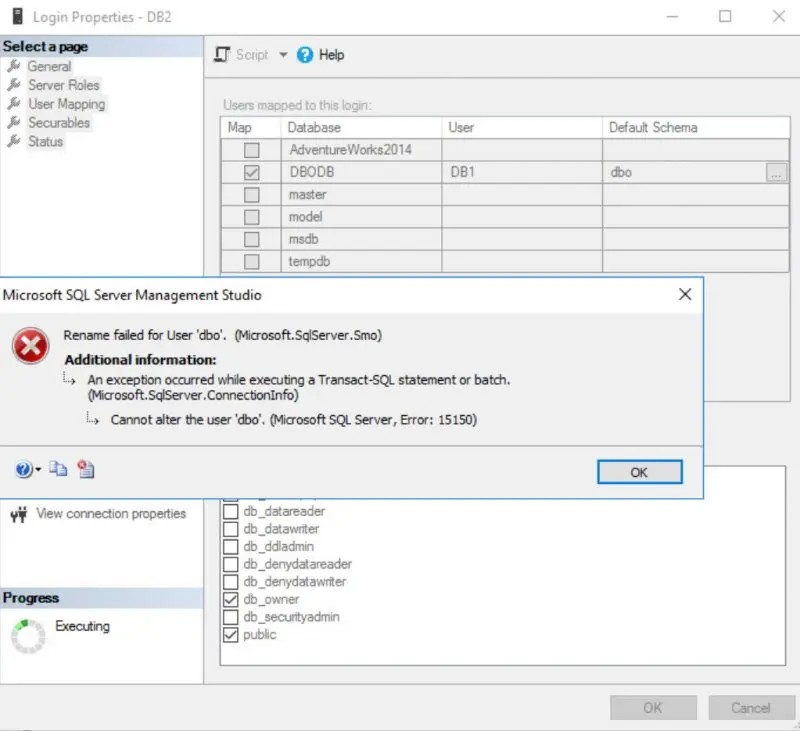Click the Login Properties title bar server icon

click(17, 16)
